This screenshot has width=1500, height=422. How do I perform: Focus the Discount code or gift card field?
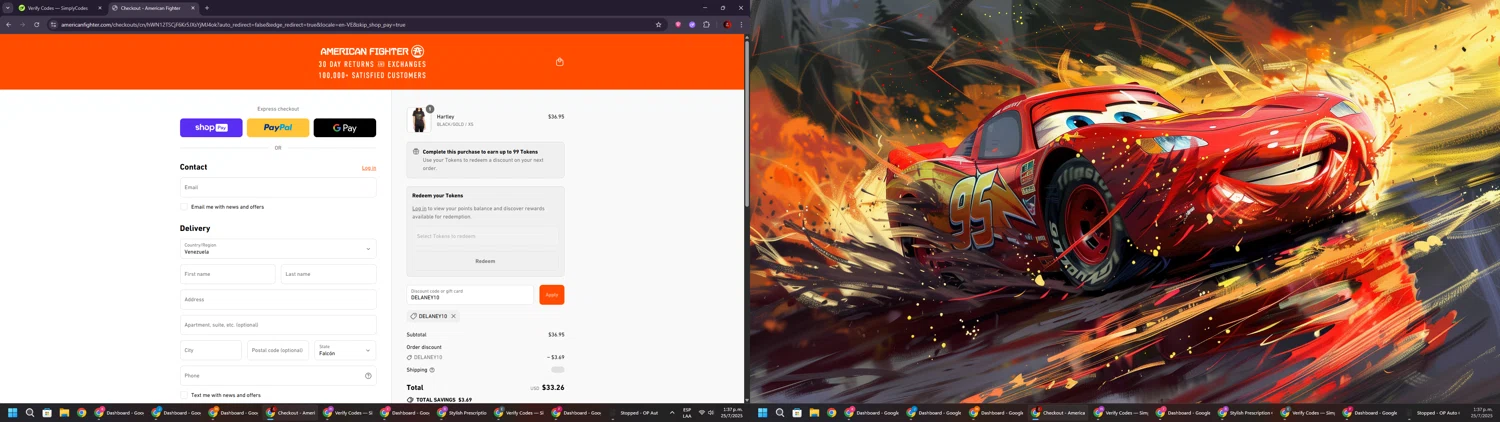470,294
